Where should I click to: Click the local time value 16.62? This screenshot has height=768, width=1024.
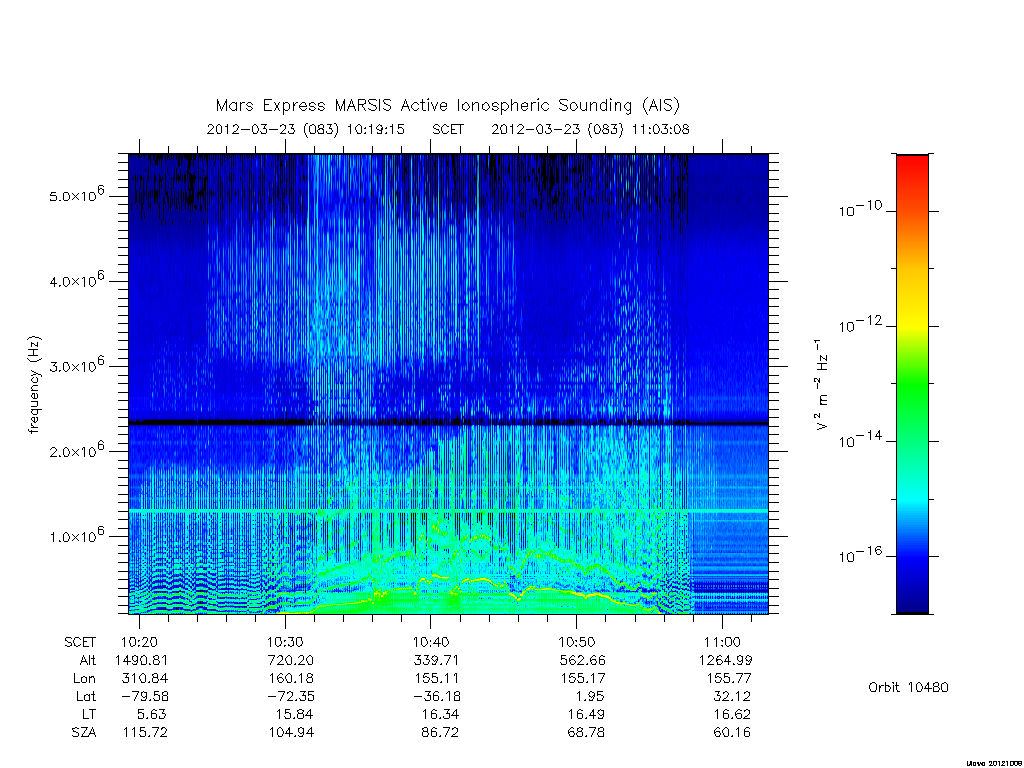[x=732, y=714]
